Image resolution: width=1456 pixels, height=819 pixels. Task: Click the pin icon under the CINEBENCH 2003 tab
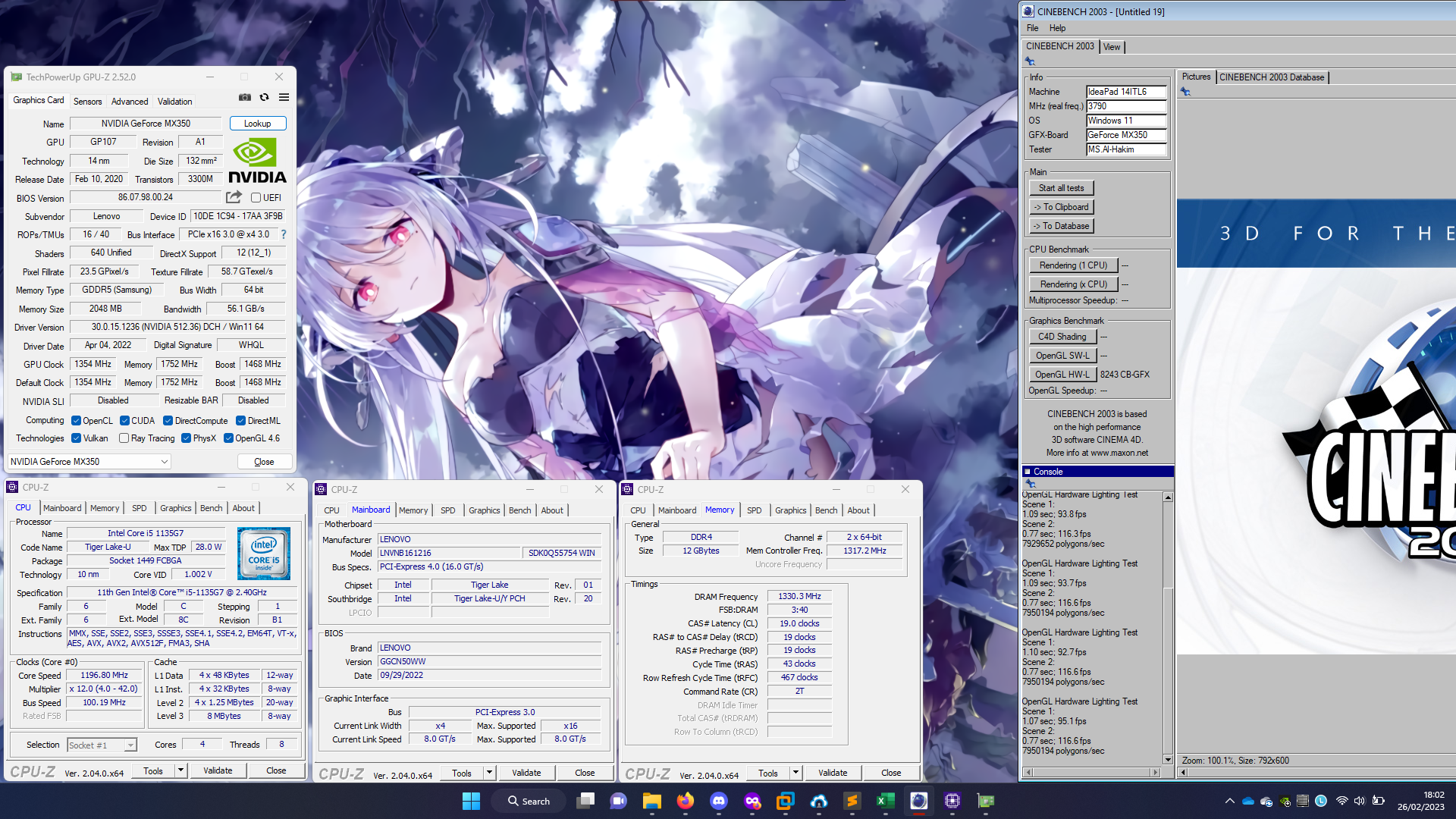click(x=1030, y=61)
